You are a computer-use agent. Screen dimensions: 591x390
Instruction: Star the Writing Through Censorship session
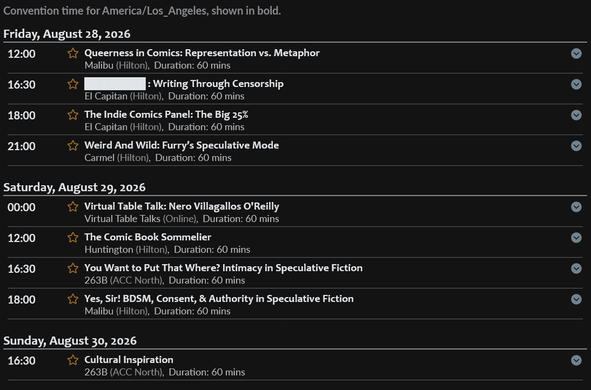click(x=73, y=84)
